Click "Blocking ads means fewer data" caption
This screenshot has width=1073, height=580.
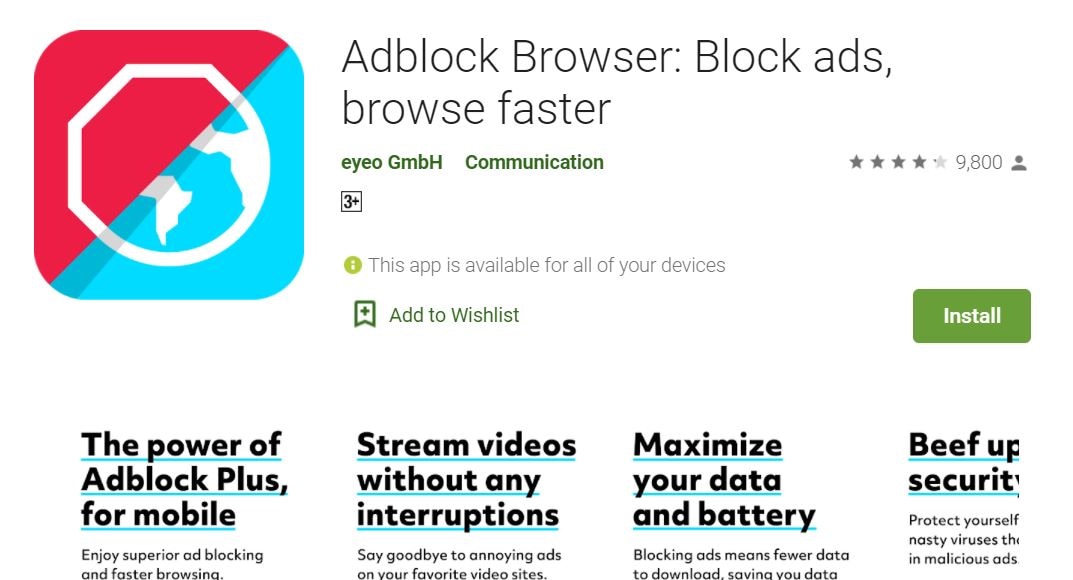click(x=741, y=555)
